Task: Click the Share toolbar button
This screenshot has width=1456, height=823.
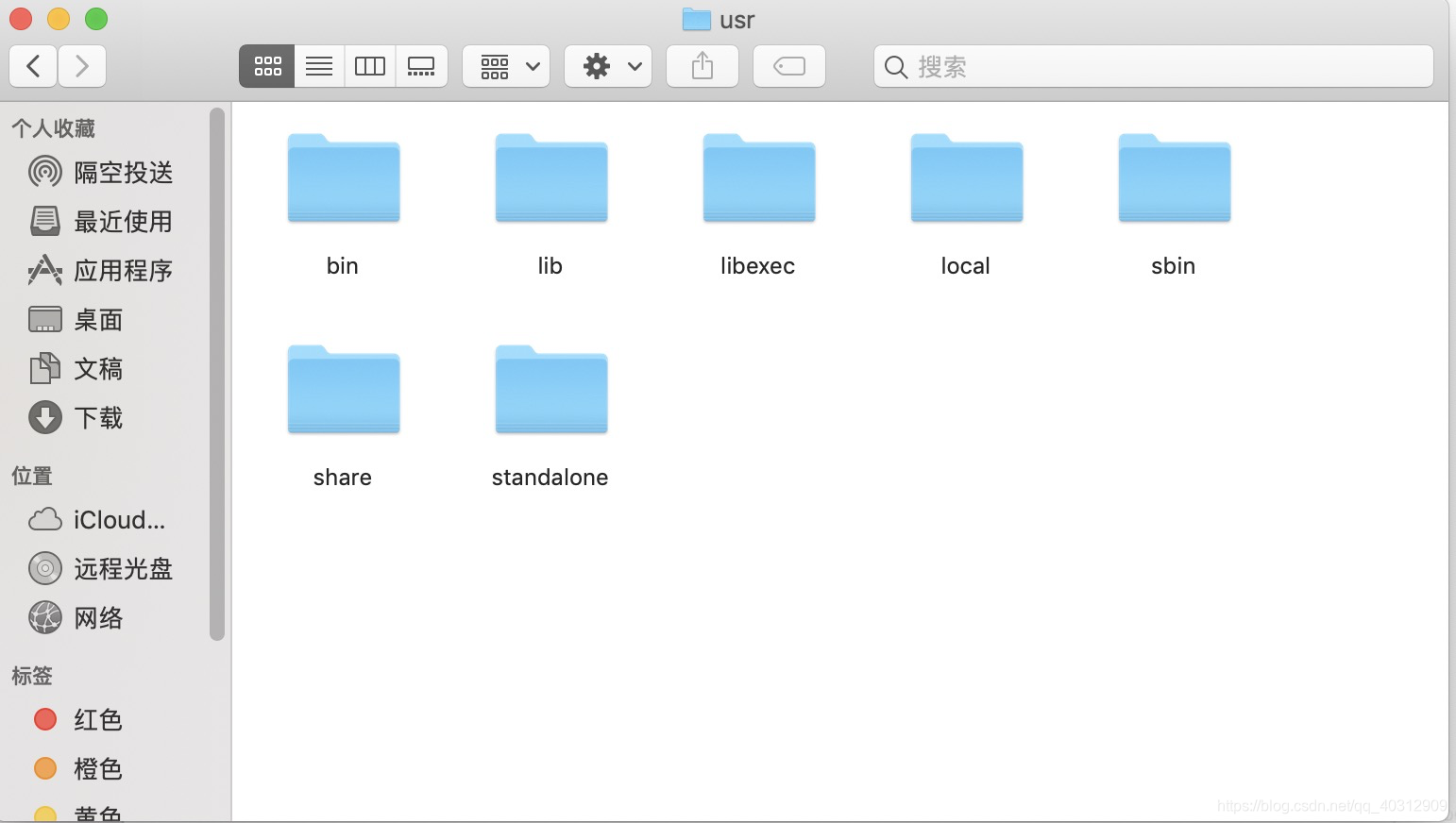Action: (703, 66)
